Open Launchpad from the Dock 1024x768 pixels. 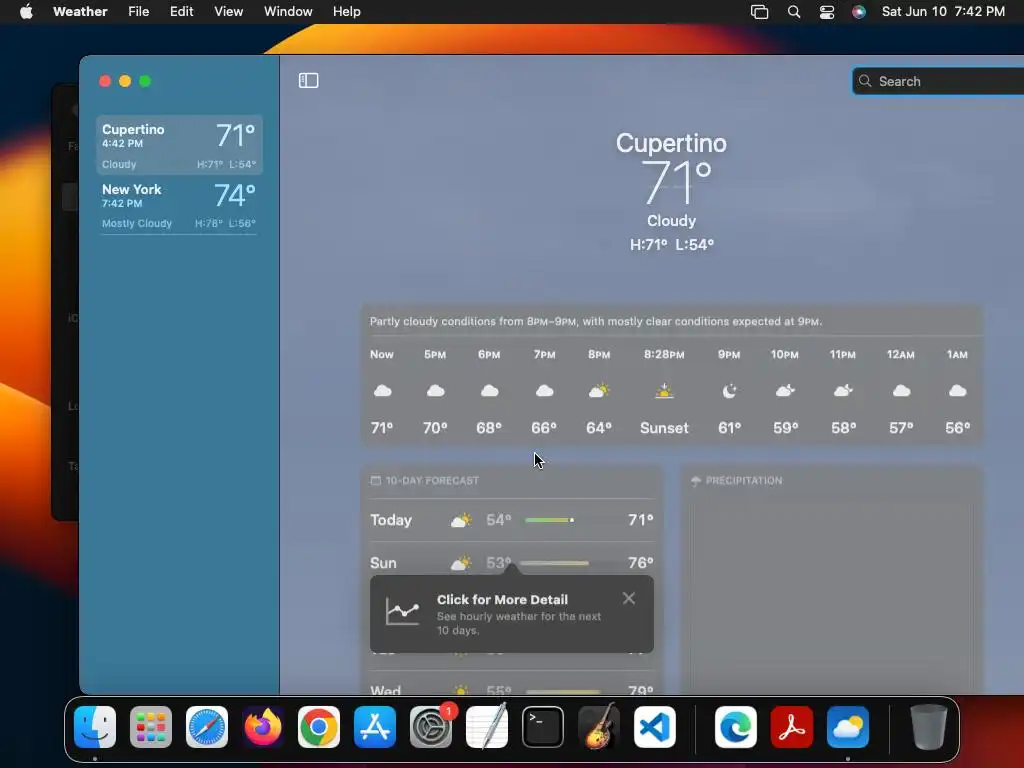click(151, 727)
